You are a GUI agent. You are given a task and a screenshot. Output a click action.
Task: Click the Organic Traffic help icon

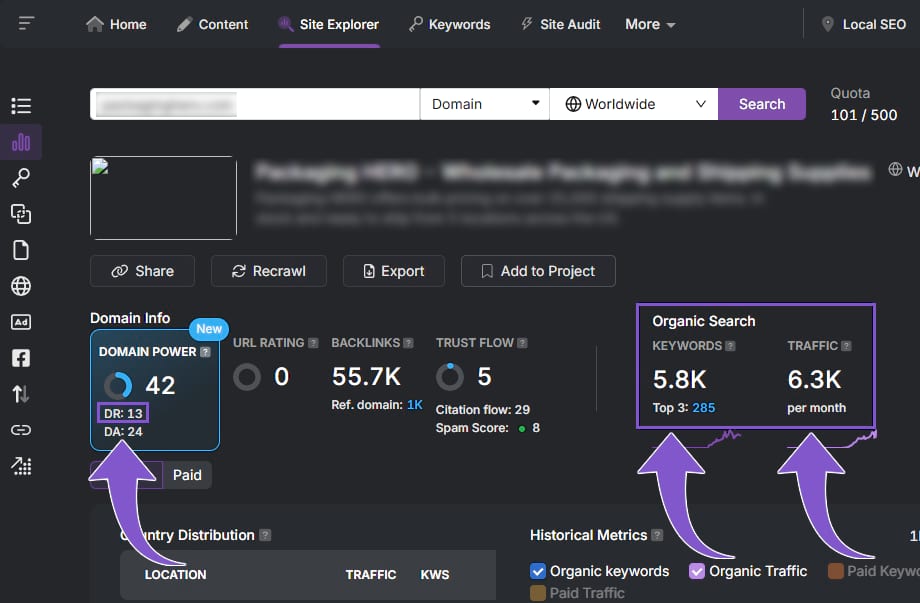point(846,346)
